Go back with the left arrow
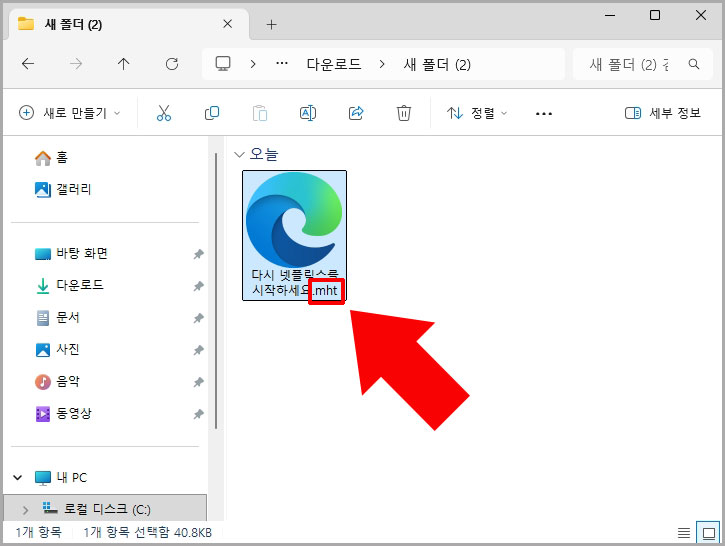Image resolution: width=725 pixels, height=546 pixels. point(28,64)
